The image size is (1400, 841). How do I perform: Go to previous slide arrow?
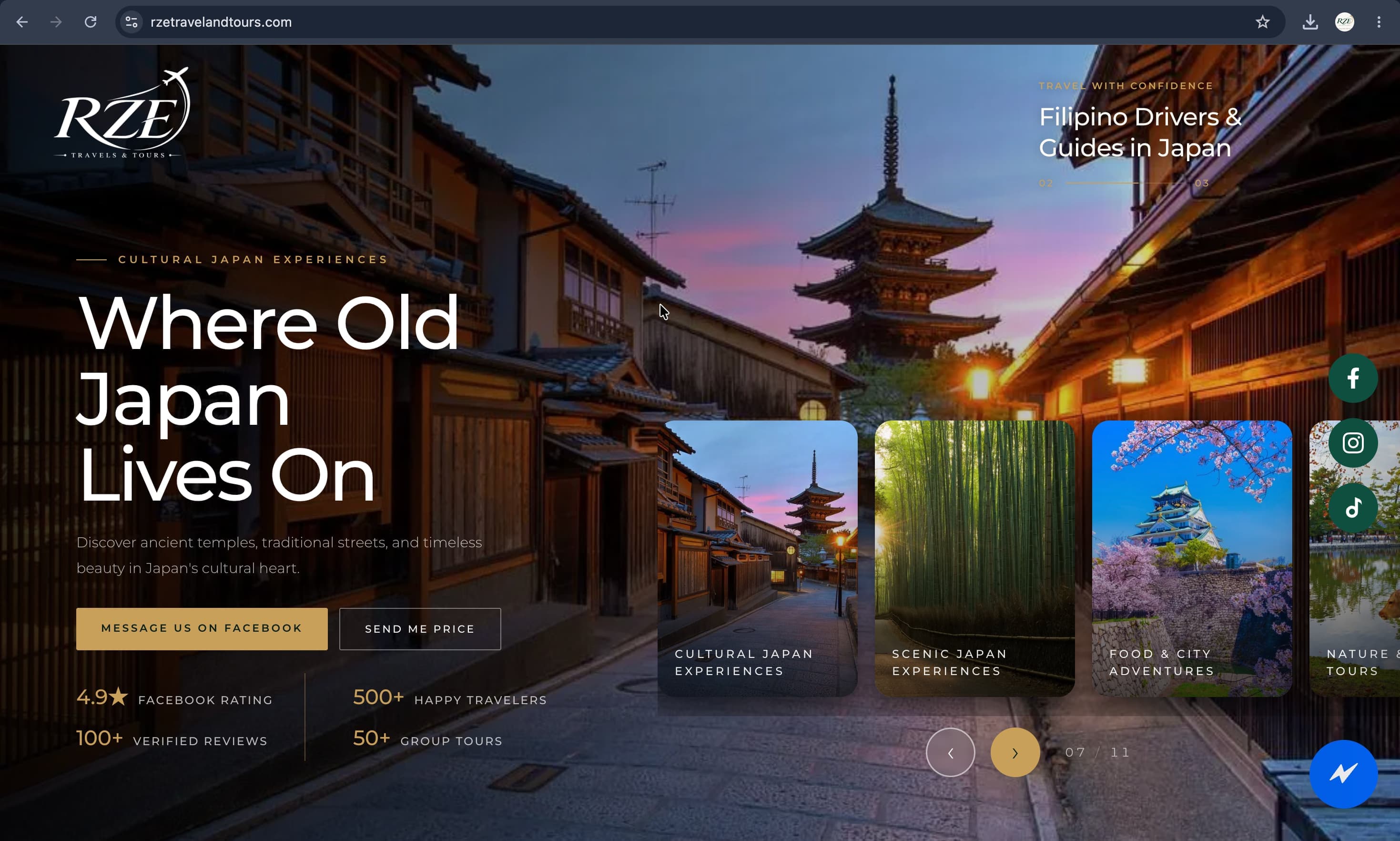(x=950, y=753)
